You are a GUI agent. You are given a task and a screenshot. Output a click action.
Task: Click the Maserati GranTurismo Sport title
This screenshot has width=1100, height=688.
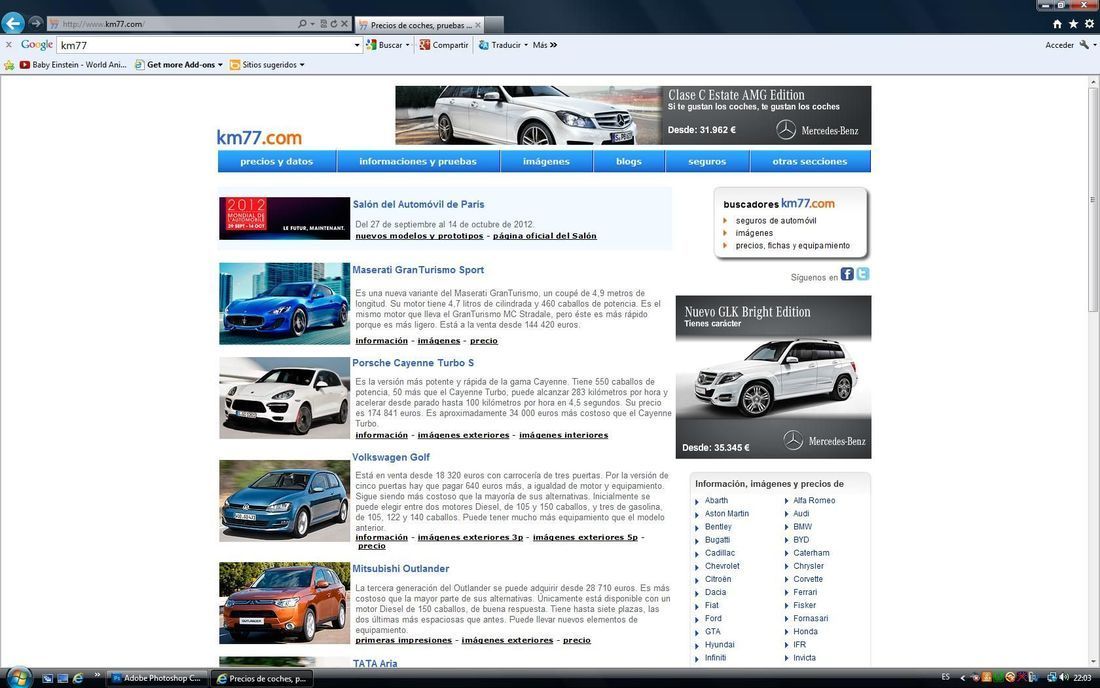418,269
